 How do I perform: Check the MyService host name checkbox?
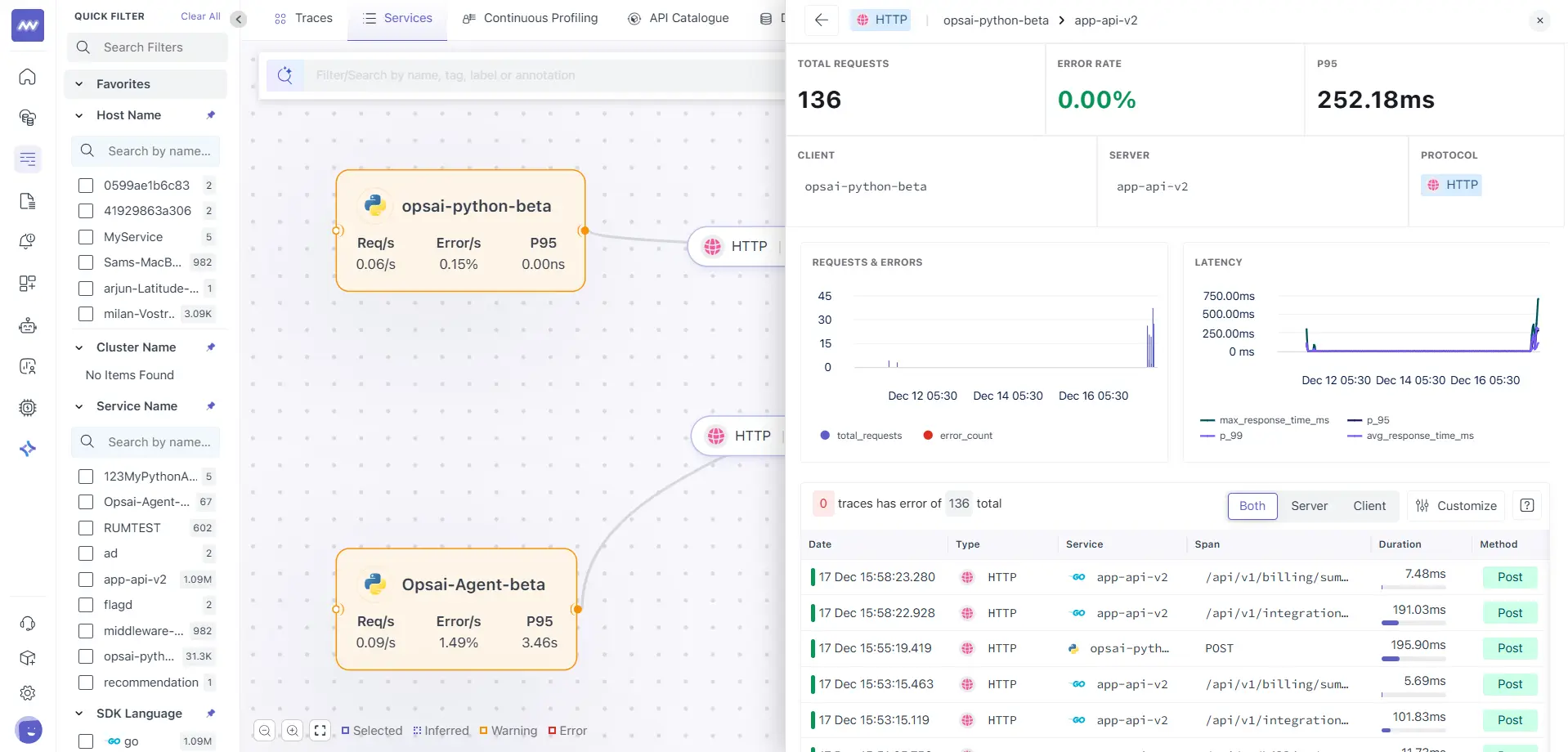(x=86, y=237)
